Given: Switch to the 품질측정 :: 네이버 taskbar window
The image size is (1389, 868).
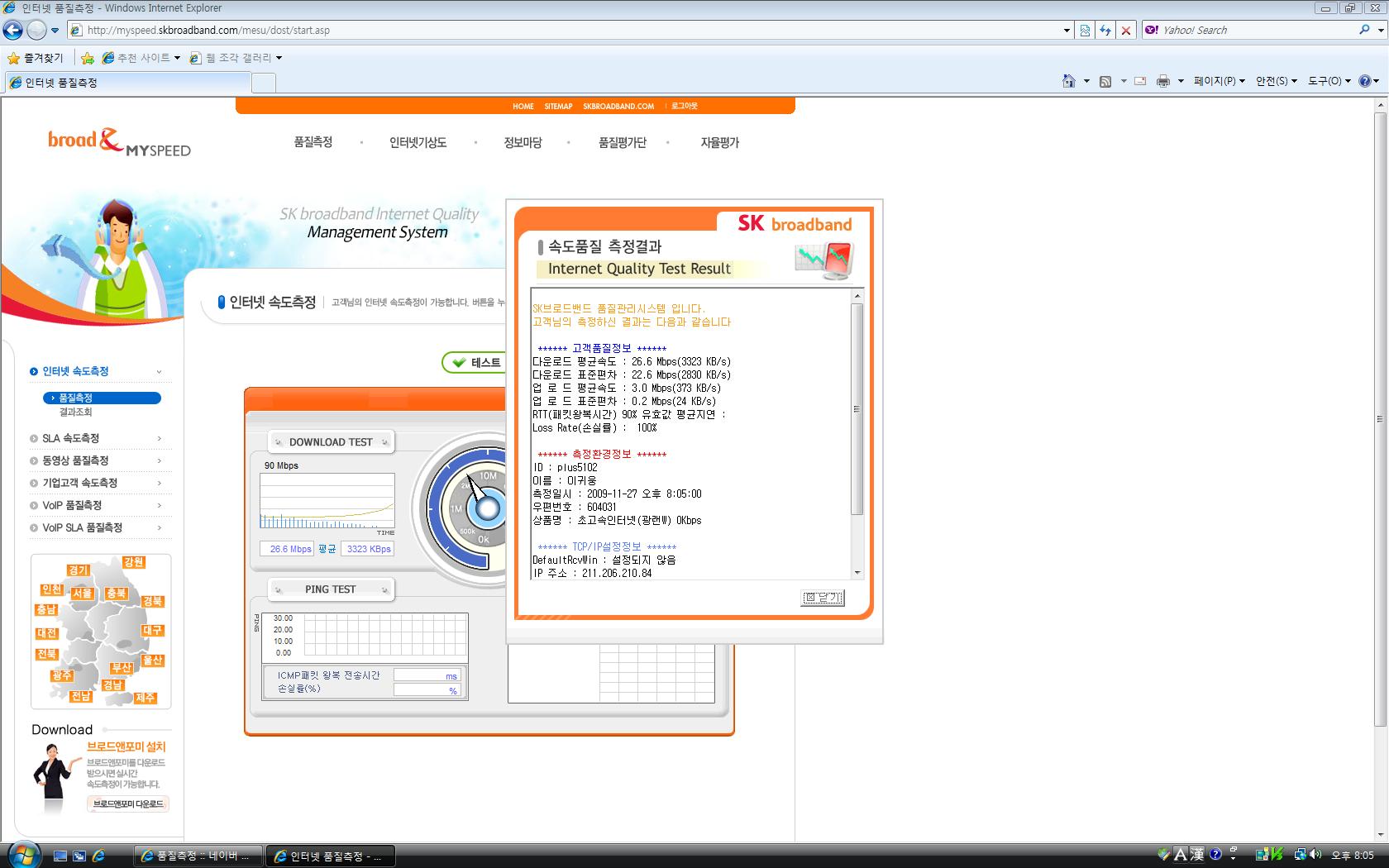Looking at the screenshot, I should click(x=198, y=856).
